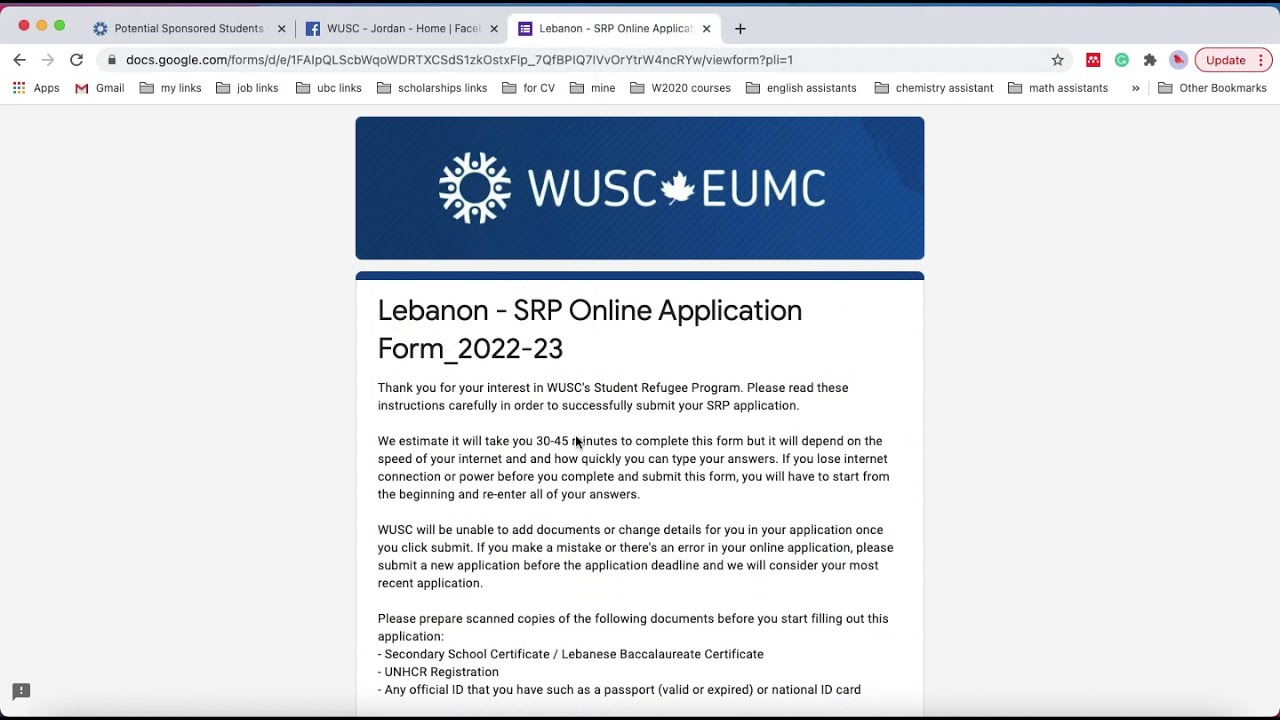
Task: Open the 'my links' bookmark folder
Action: click(x=170, y=88)
